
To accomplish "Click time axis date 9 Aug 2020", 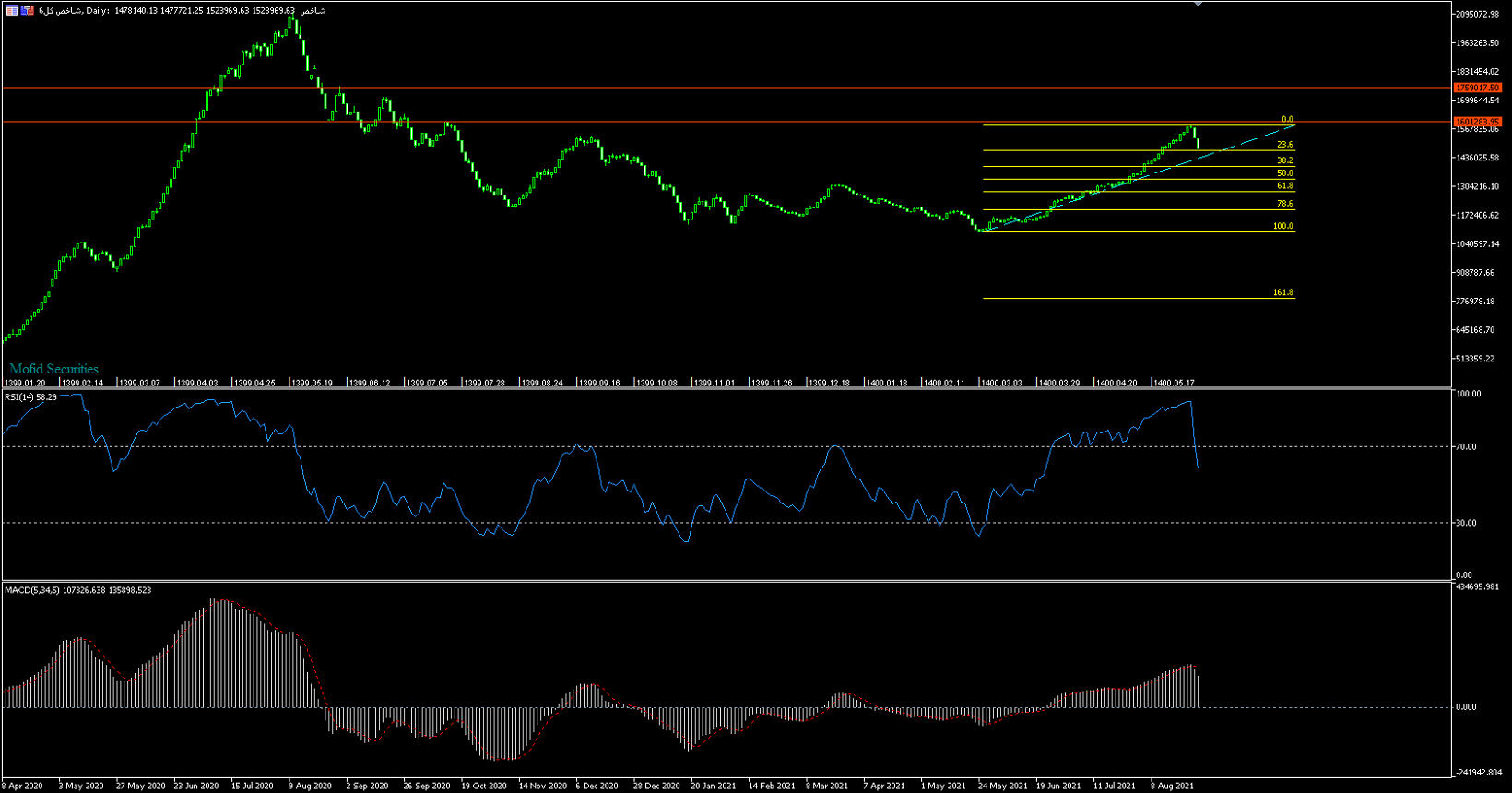I will click(311, 786).
